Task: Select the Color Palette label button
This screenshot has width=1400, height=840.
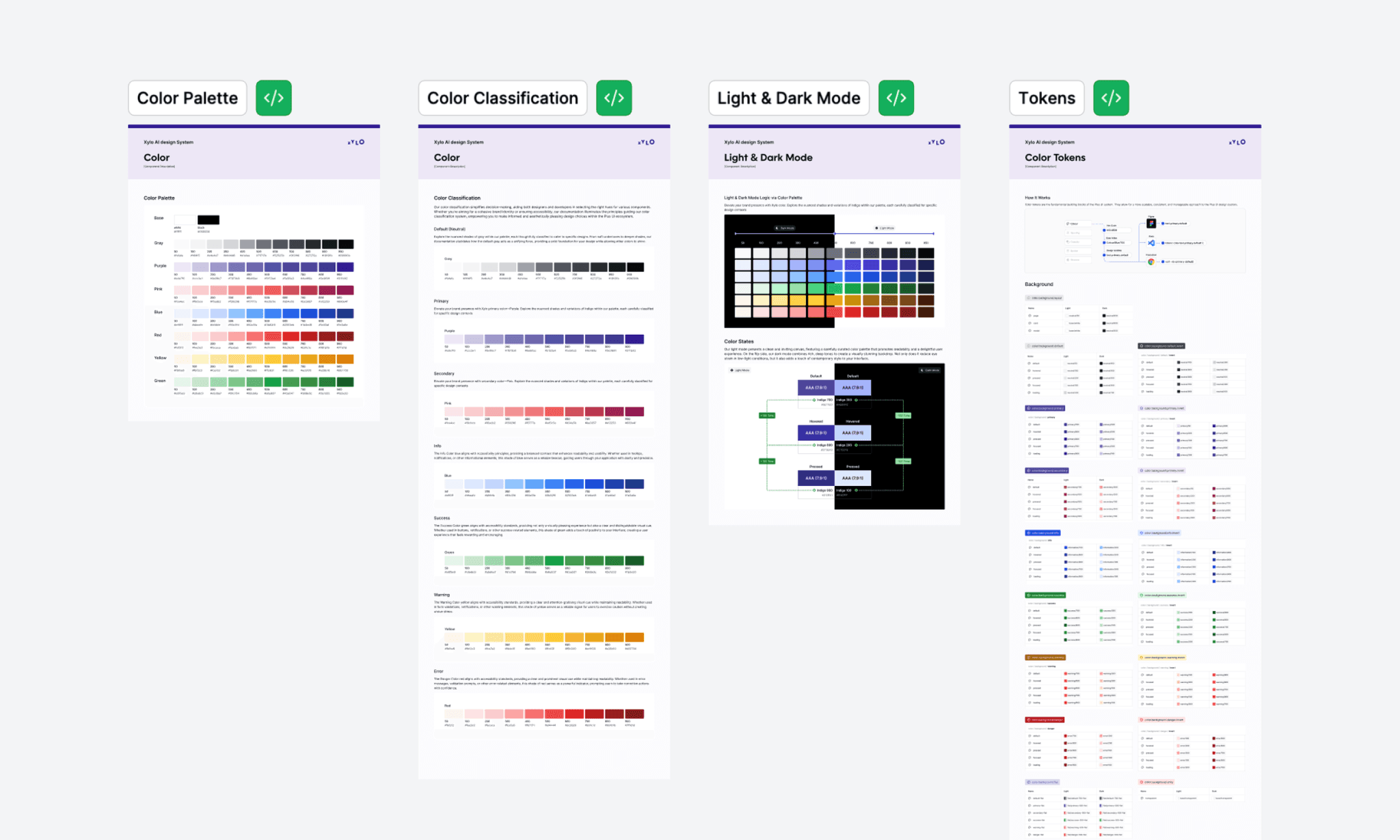Action: (x=187, y=98)
